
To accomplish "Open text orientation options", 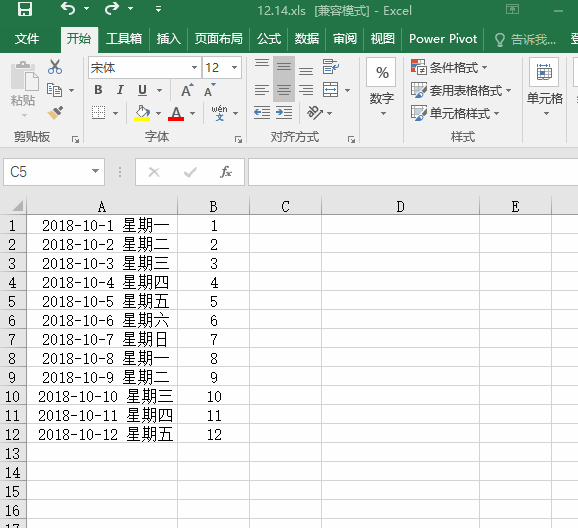I will pyautogui.click(x=319, y=113).
